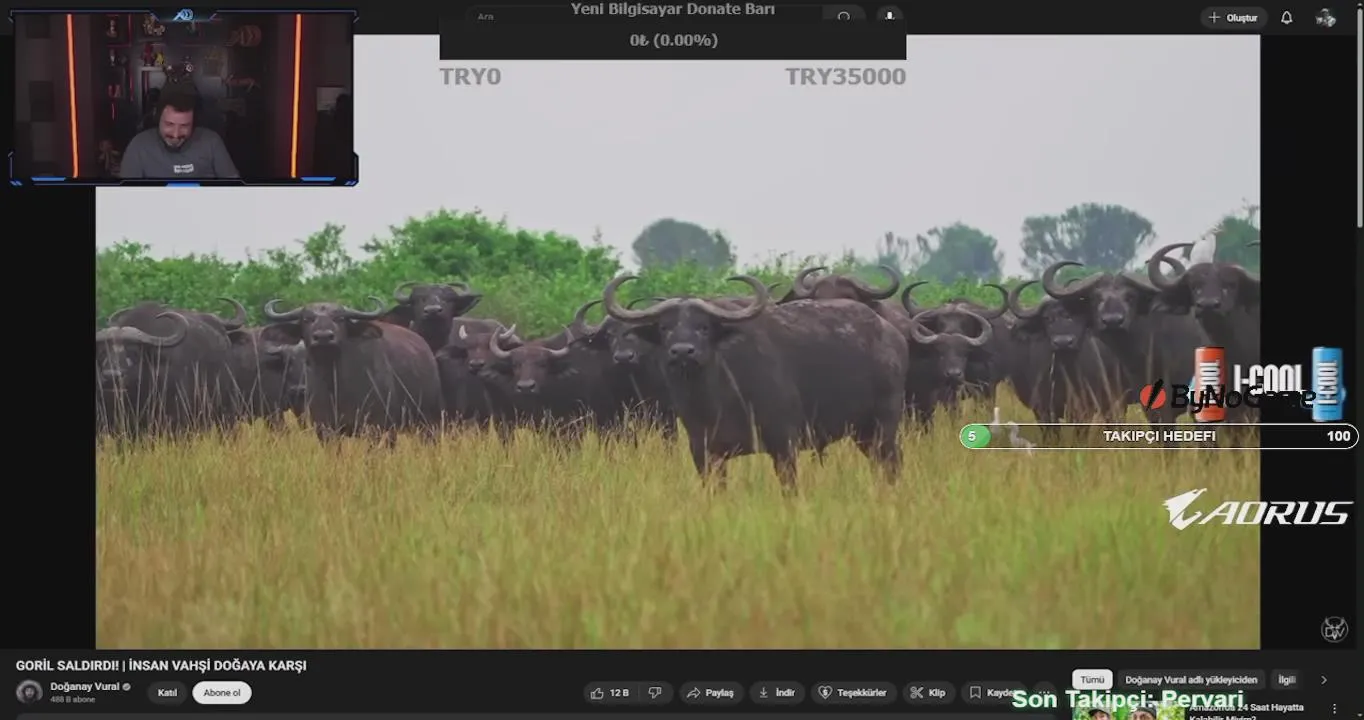Open Doğanay Vural channel avatar
Screen dimensions: 1364x720
(30, 692)
